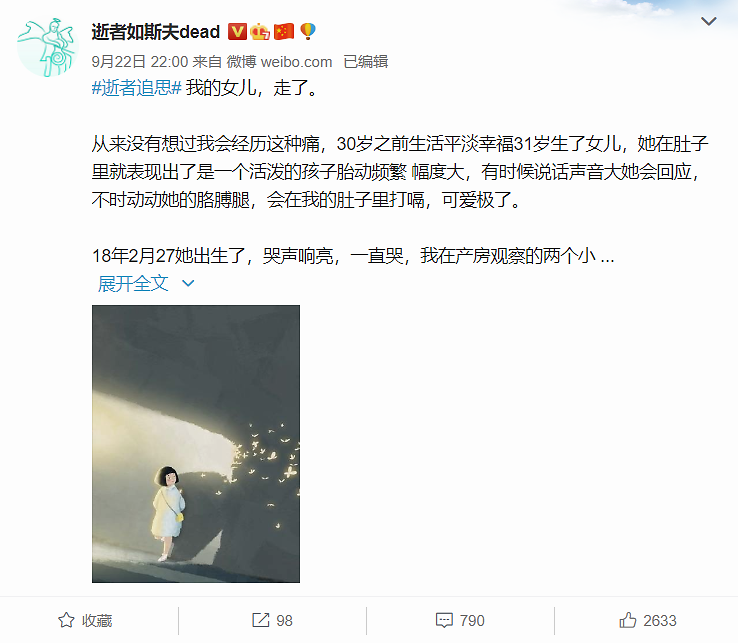Click the 微博 weibo.com source link
This screenshot has height=643, width=738.
280,62
